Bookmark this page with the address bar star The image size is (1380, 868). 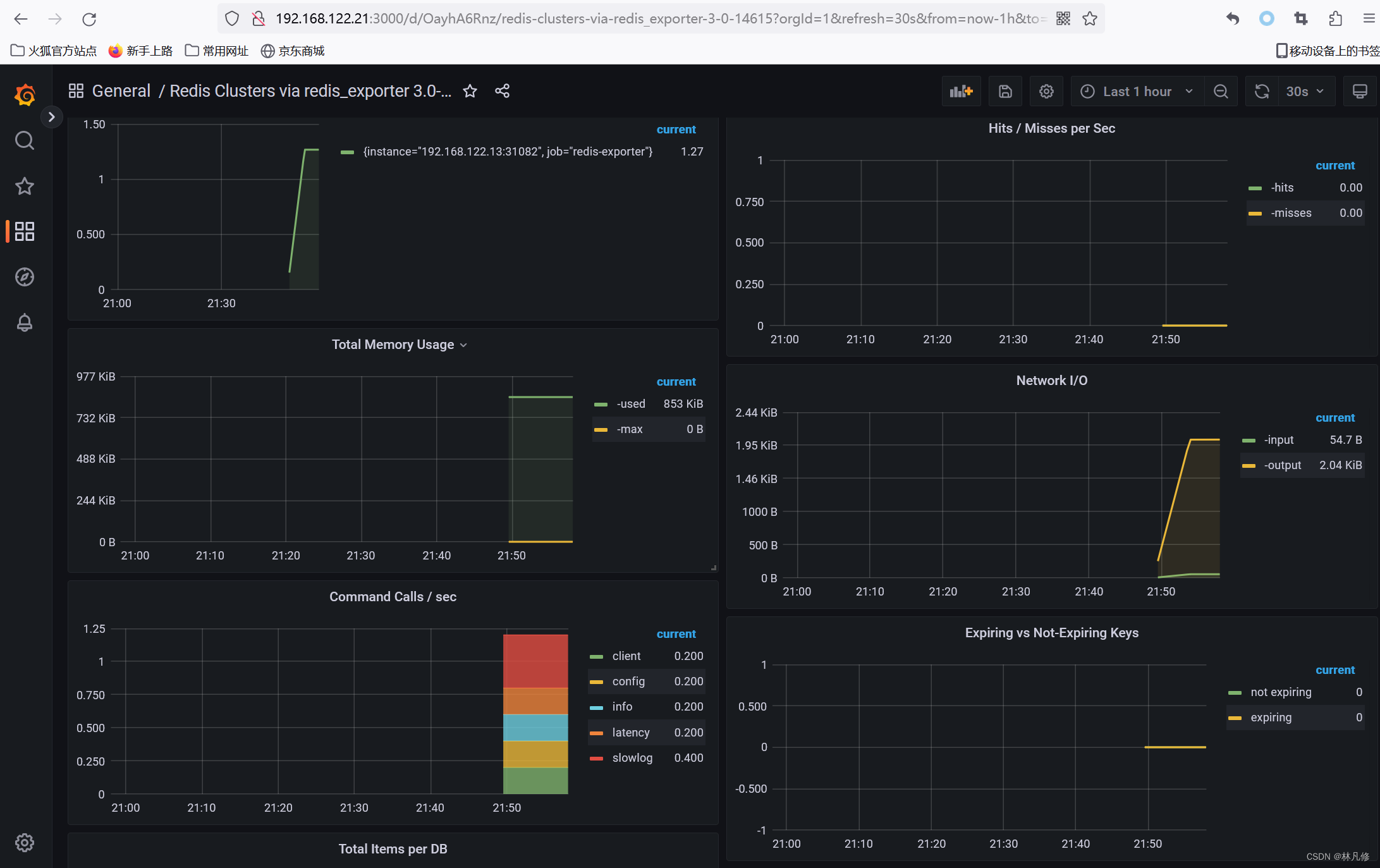[x=1090, y=19]
